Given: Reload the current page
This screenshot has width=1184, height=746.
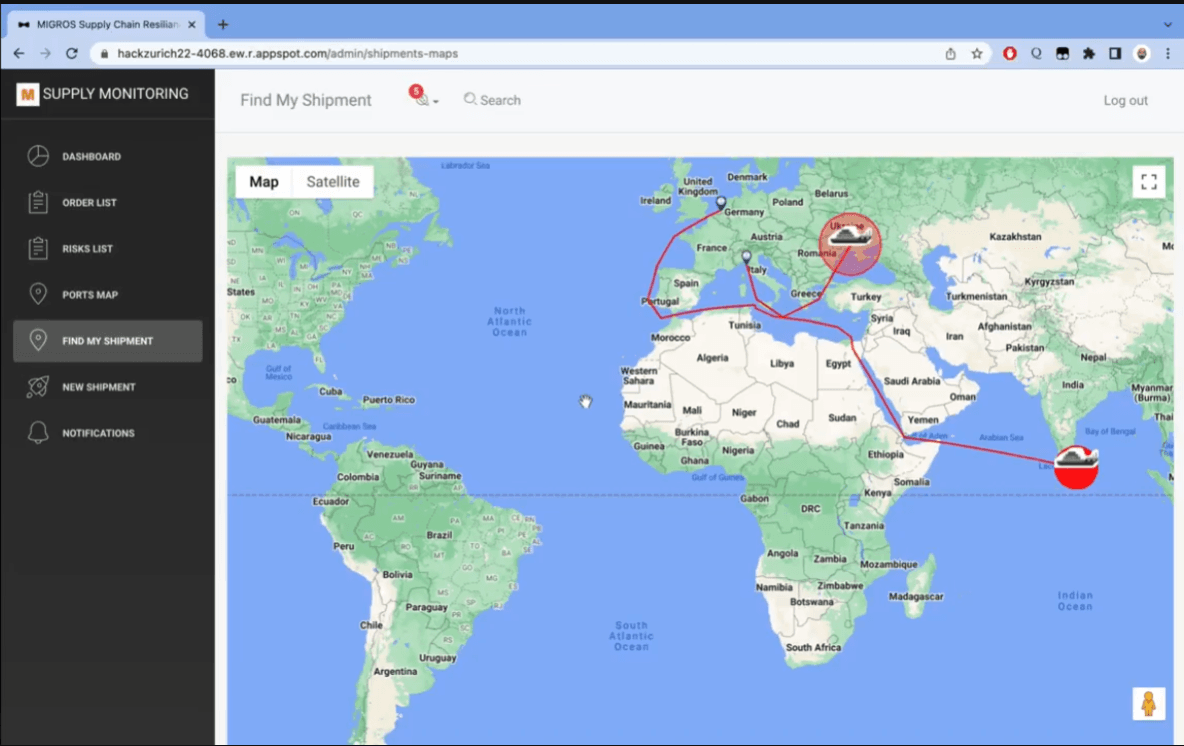Looking at the screenshot, I should tap(72, 54).
